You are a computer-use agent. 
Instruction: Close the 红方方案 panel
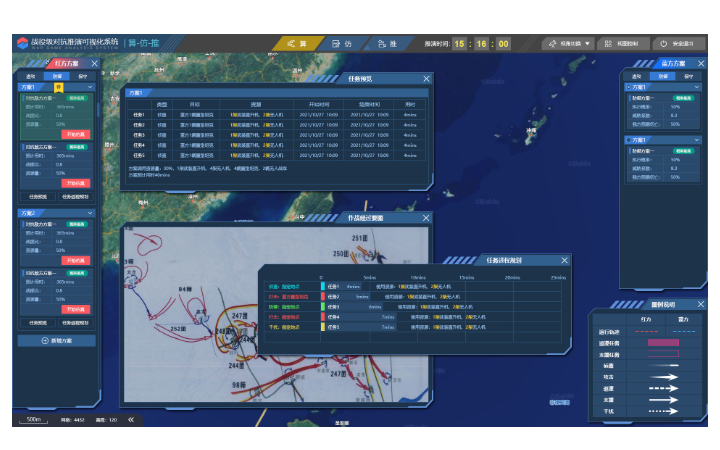[95, 63]
